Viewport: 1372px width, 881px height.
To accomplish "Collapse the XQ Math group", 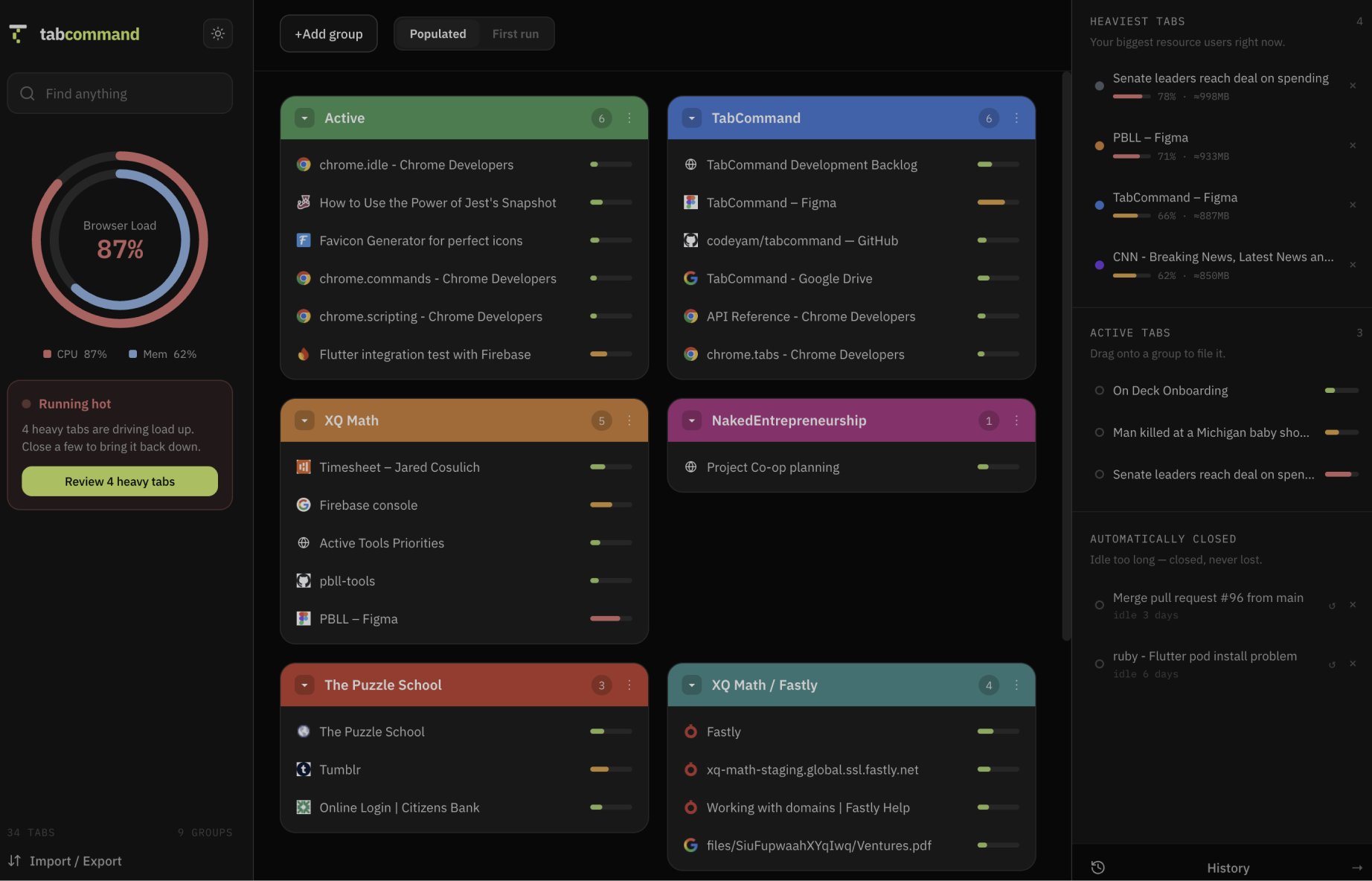I will tap(304, 420).
